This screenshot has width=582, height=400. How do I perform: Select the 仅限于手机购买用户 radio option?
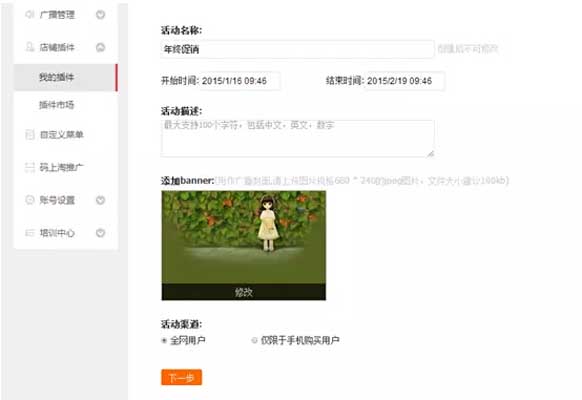click(x=254, y=340)
